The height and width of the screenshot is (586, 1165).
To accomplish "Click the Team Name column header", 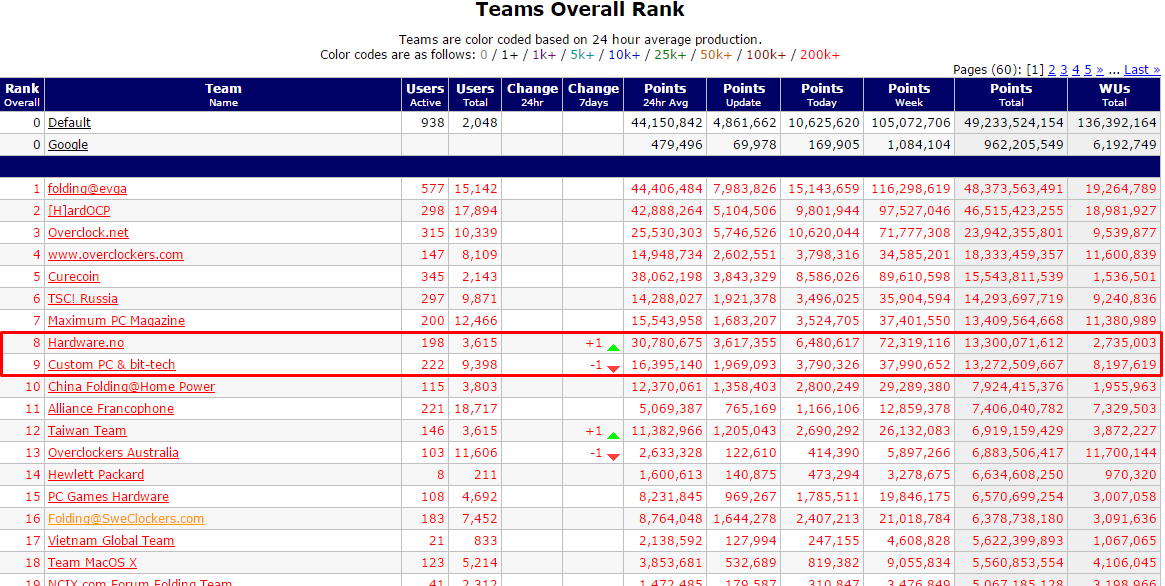I will pyautogui.click(x=223, y=94).
